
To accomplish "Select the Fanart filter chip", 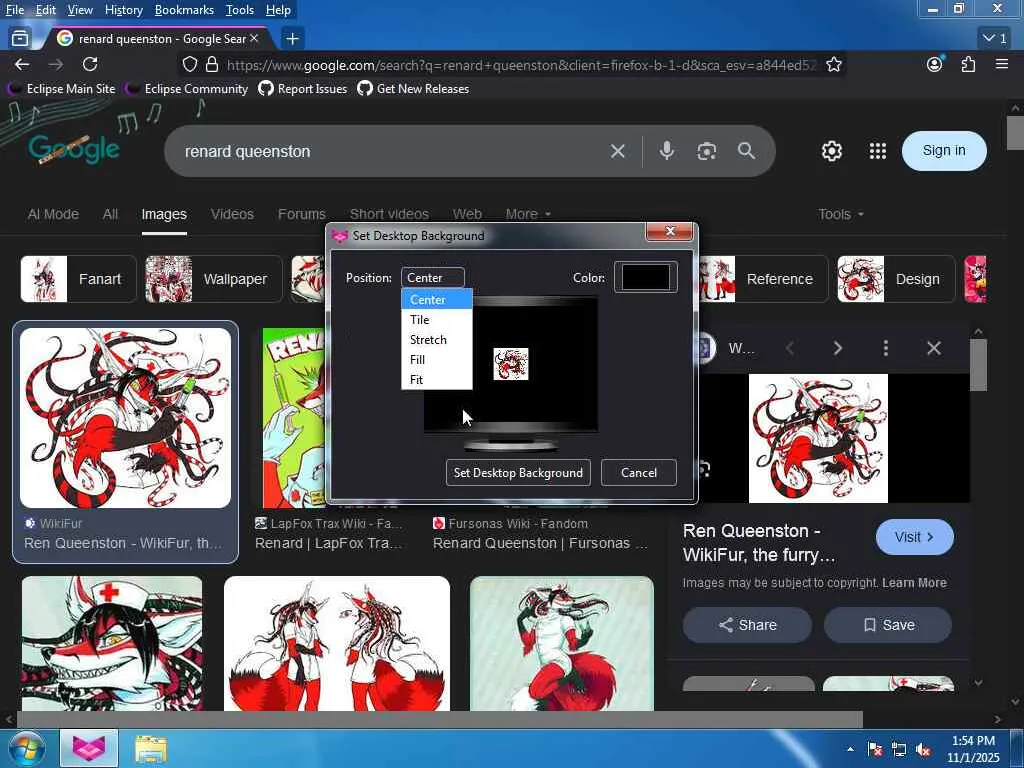I will point(78,280).
